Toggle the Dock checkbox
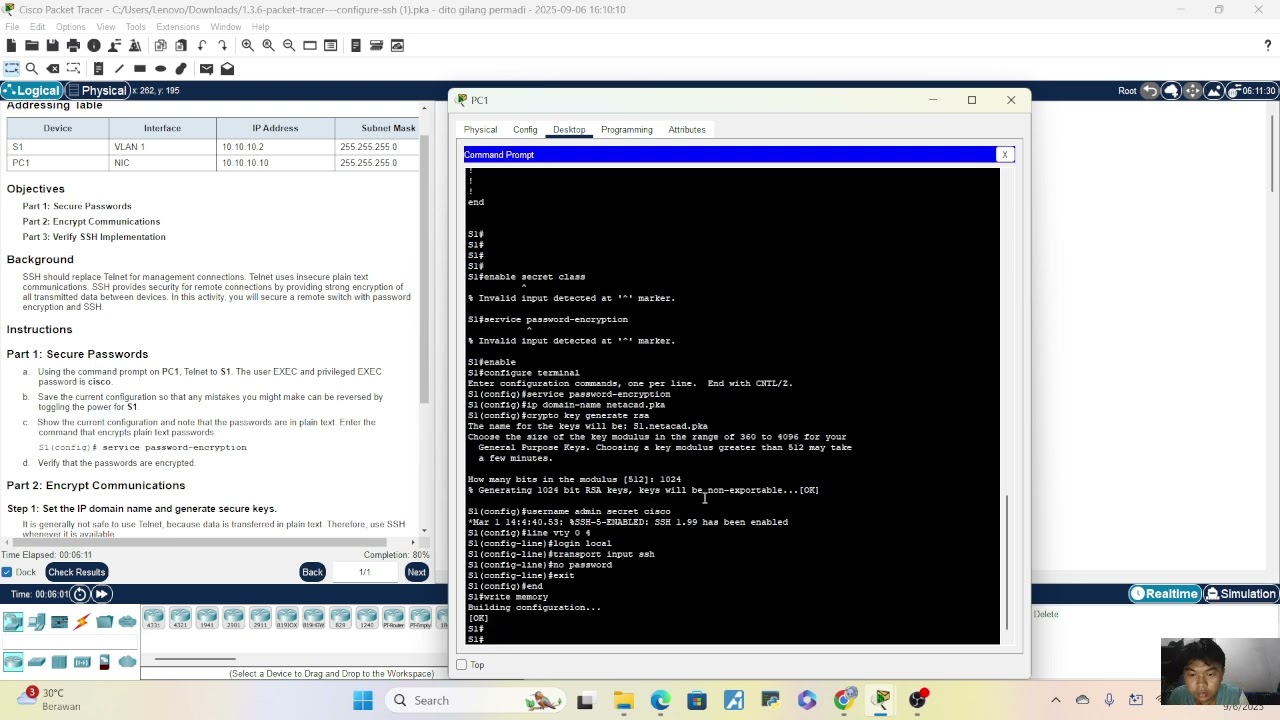The image size is (1280, 720). click(7, 572)
